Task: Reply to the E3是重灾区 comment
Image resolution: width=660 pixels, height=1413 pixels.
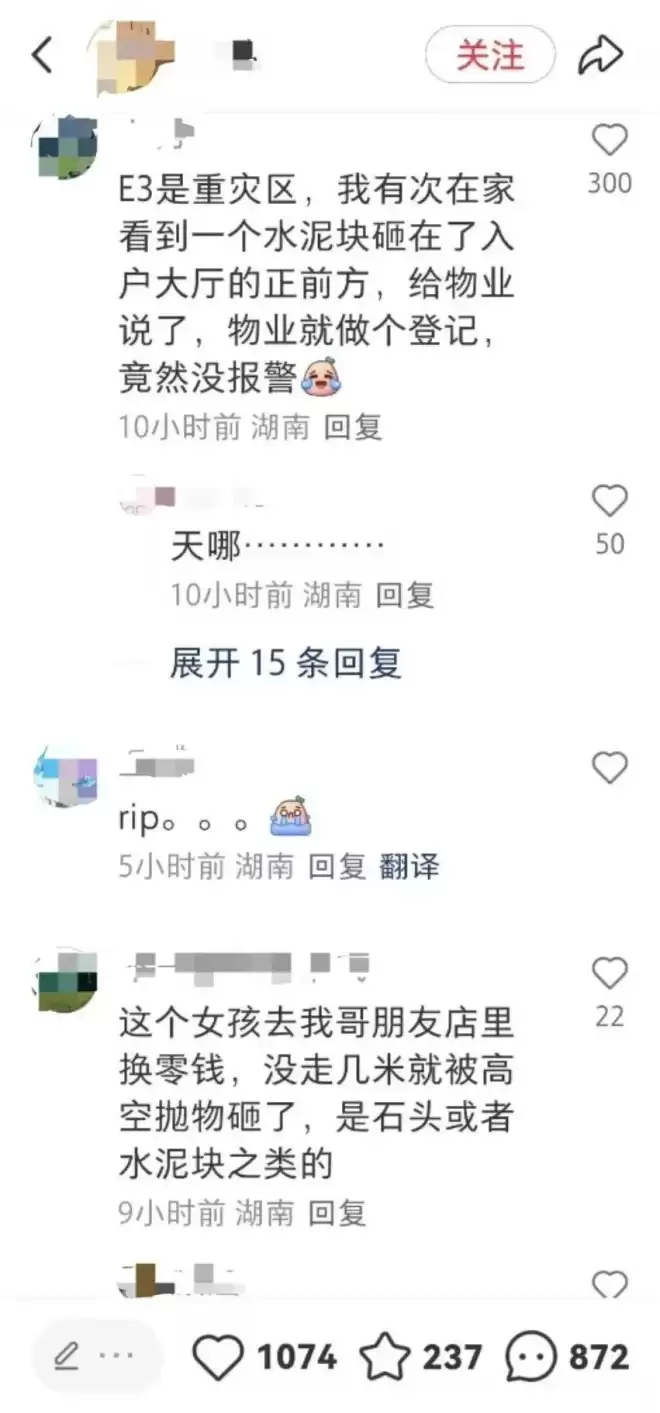Action: click(354, 427)
